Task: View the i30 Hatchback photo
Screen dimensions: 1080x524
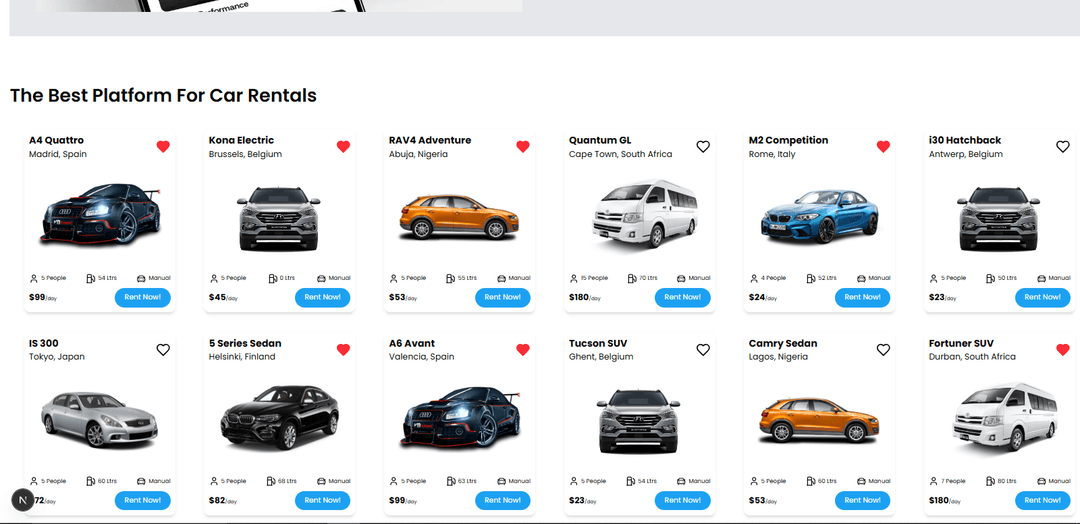Action: point(999,218)
